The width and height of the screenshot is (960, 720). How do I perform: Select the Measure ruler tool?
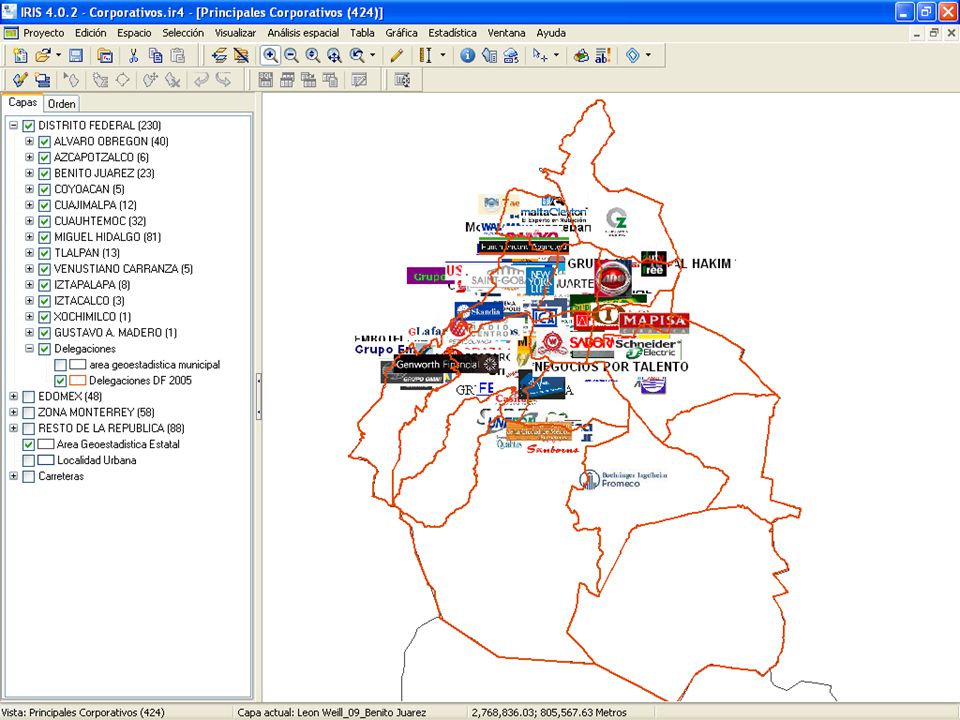pos(426,56)
